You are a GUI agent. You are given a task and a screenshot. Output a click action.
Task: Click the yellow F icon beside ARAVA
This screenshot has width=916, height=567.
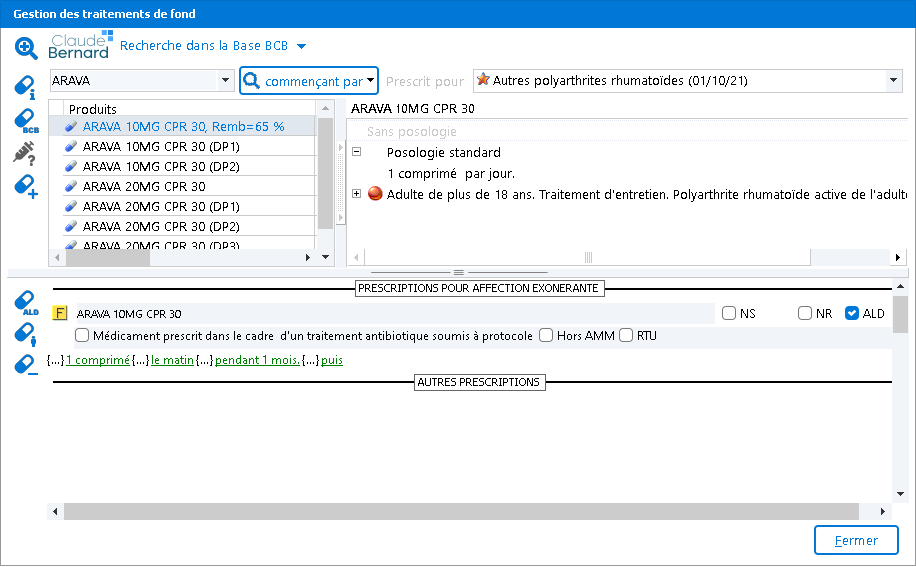click(59, 313)
